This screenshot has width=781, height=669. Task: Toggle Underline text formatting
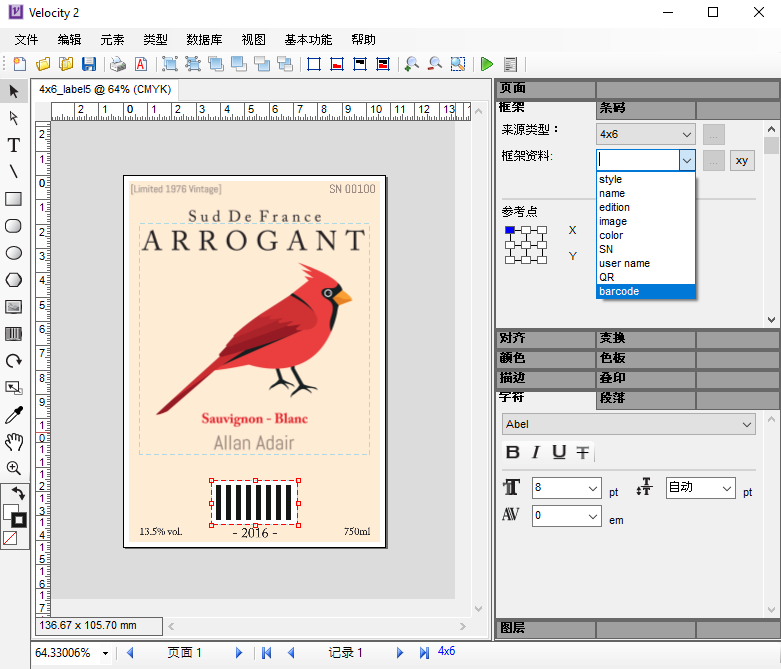559,452
